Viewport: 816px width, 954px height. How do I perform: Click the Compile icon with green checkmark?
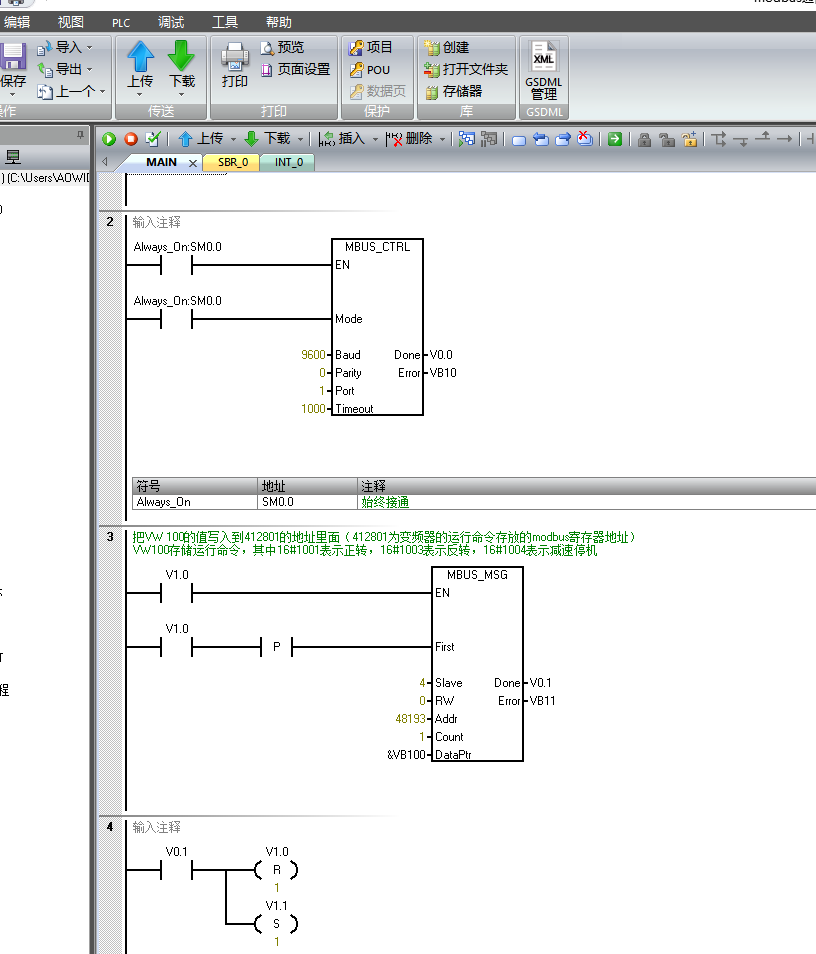point(152,139)
